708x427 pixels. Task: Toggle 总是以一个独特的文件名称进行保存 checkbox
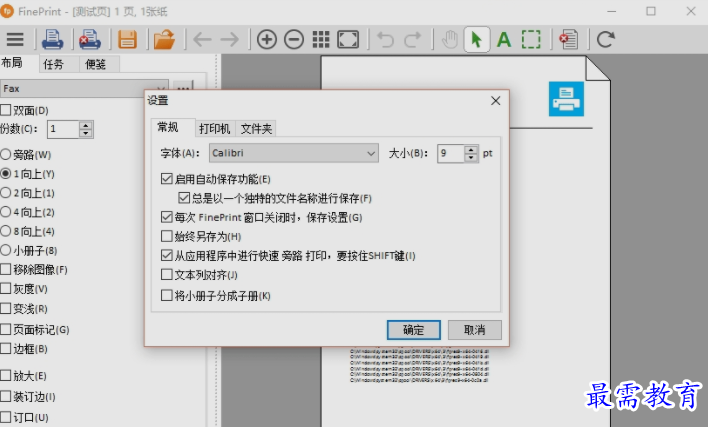pos(184,198)
